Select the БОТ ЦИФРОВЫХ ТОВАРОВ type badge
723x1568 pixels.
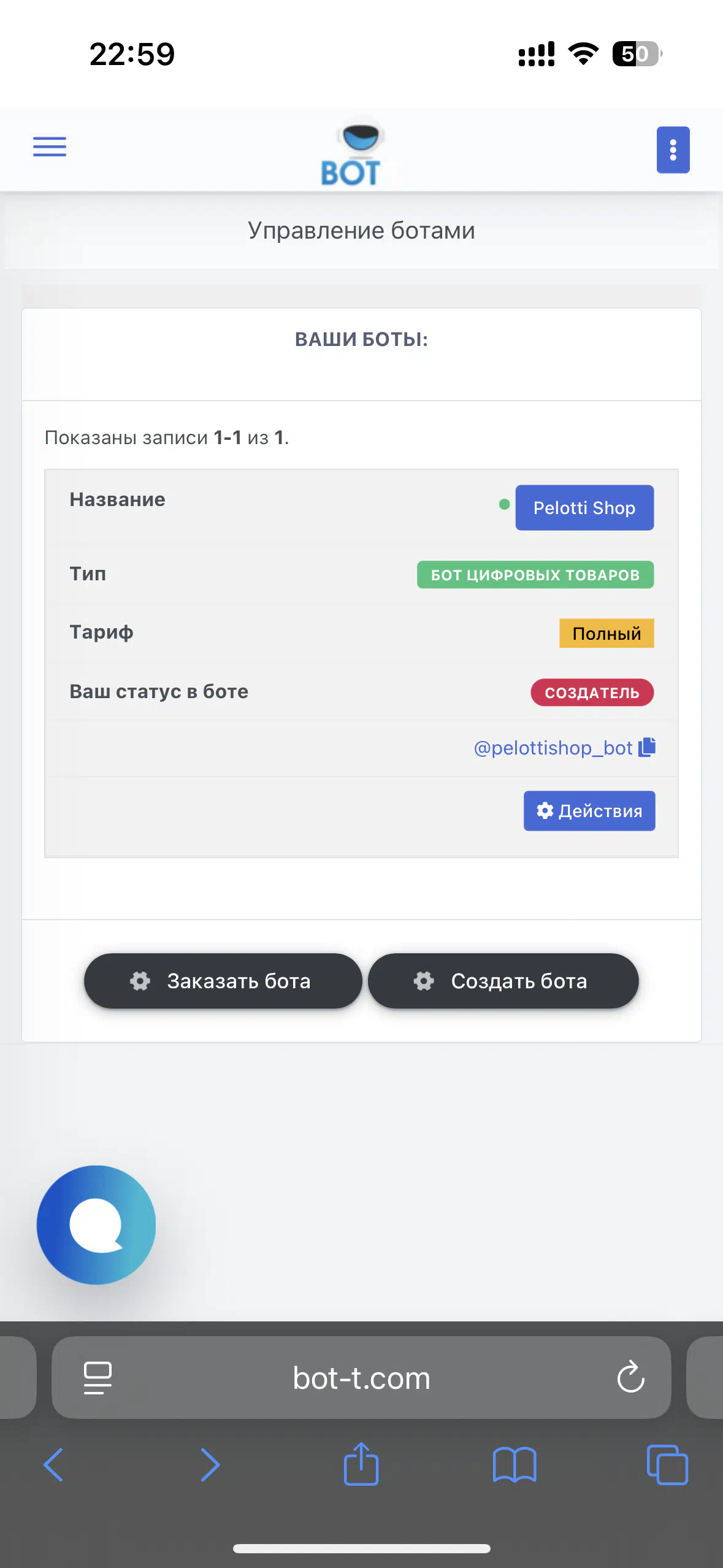point(535,575)
